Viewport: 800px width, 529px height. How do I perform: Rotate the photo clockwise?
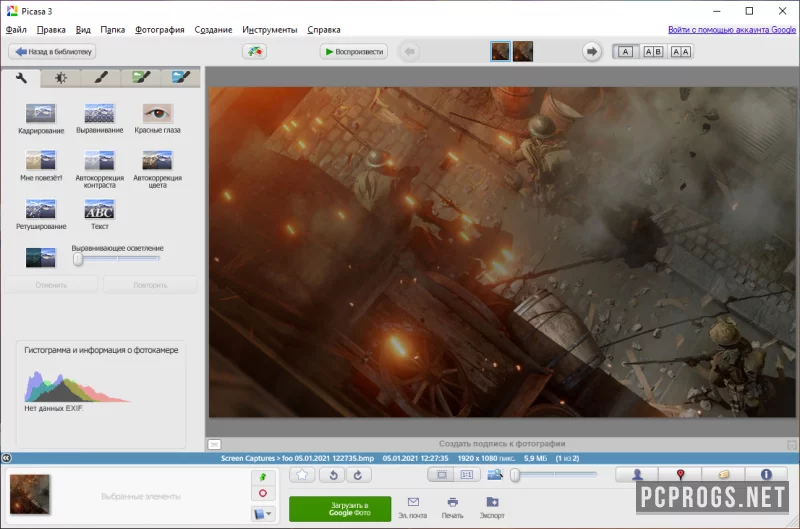point(358,475)
